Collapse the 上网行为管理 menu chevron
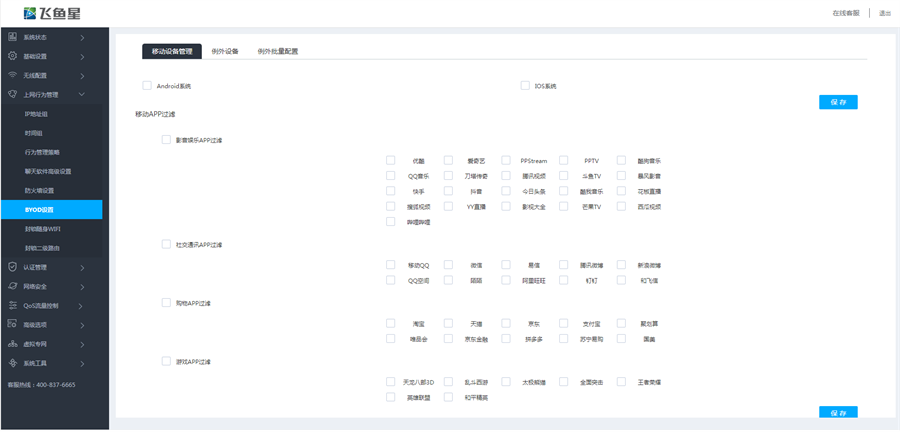 pos(82,95)
